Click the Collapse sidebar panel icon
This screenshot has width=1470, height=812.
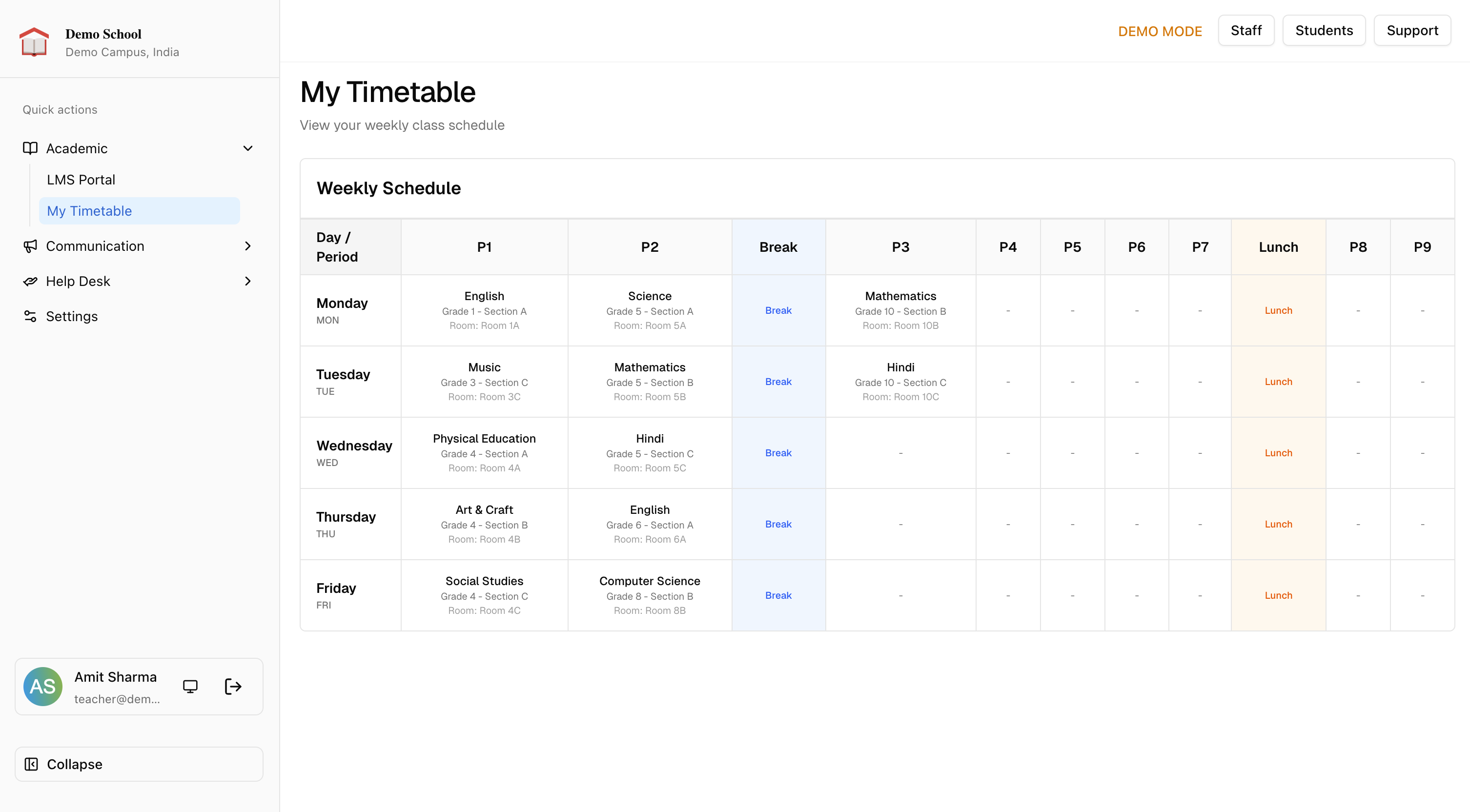pyautogui.click(x=31, y=764)
